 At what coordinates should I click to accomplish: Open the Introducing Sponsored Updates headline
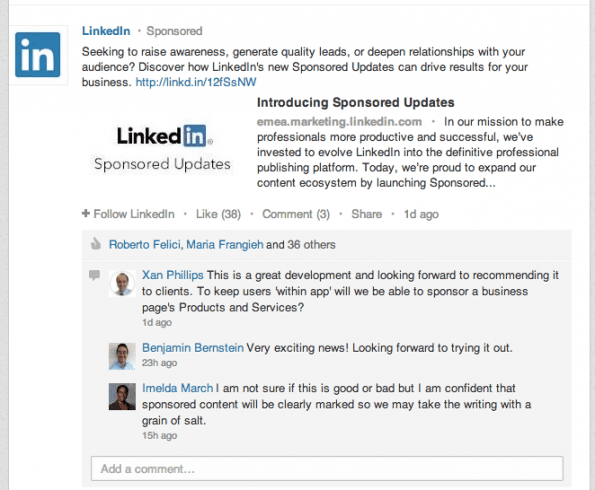tap(356, 102)
